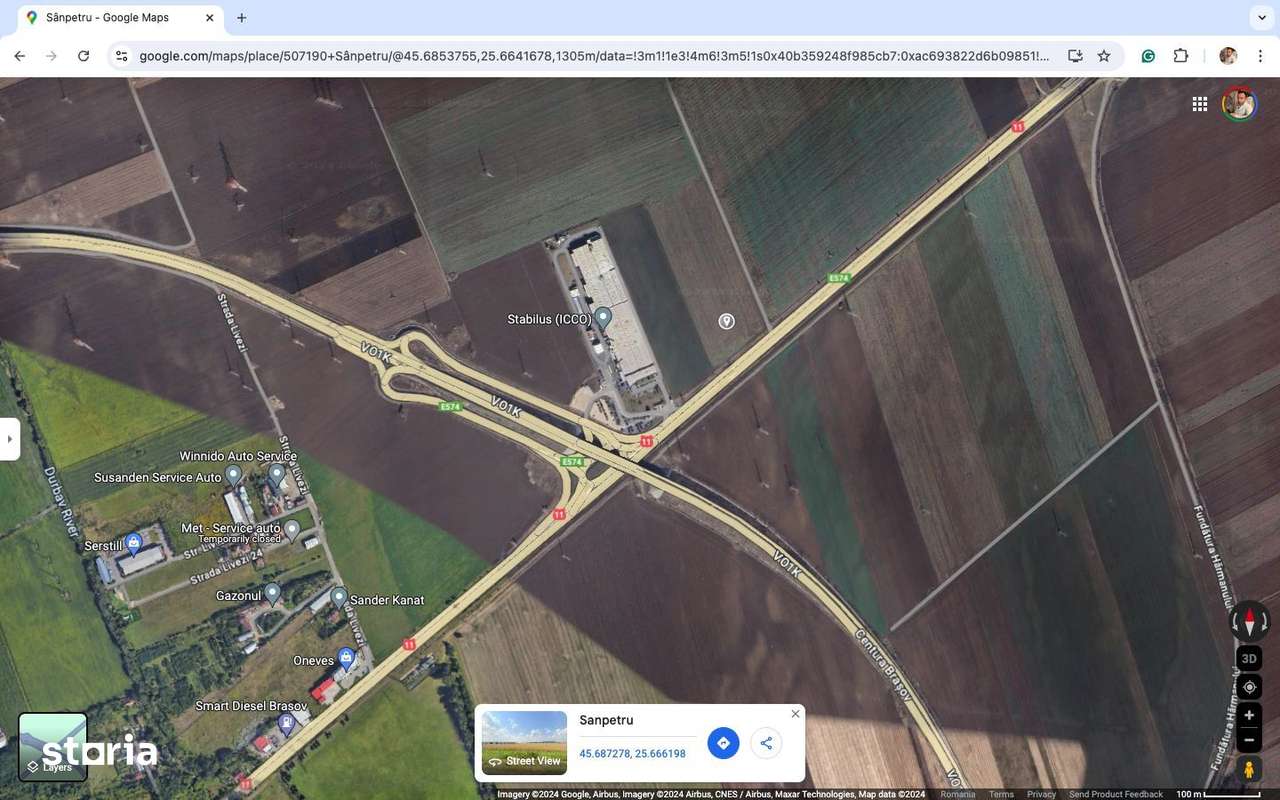1280x800 pixels.
Task: Click the coordinates link 45.687278, 25.666198
Action: (634, 753)
